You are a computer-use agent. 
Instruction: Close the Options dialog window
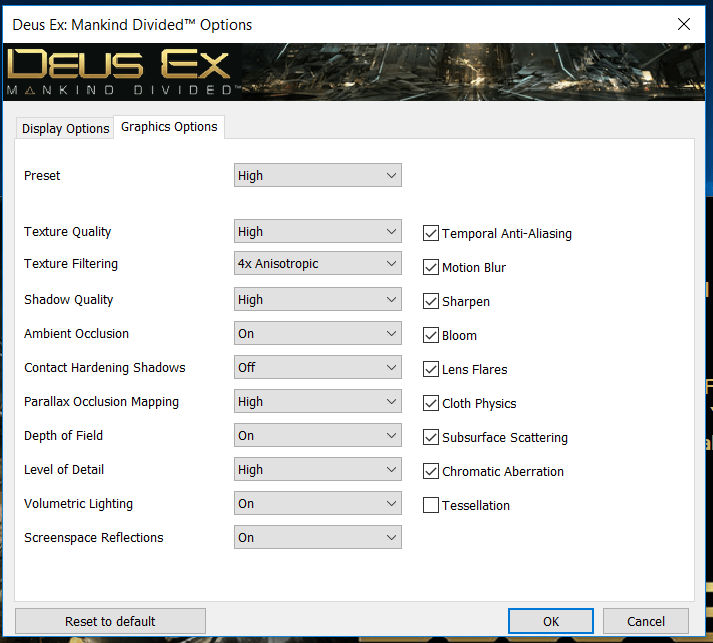pos(684,23)
